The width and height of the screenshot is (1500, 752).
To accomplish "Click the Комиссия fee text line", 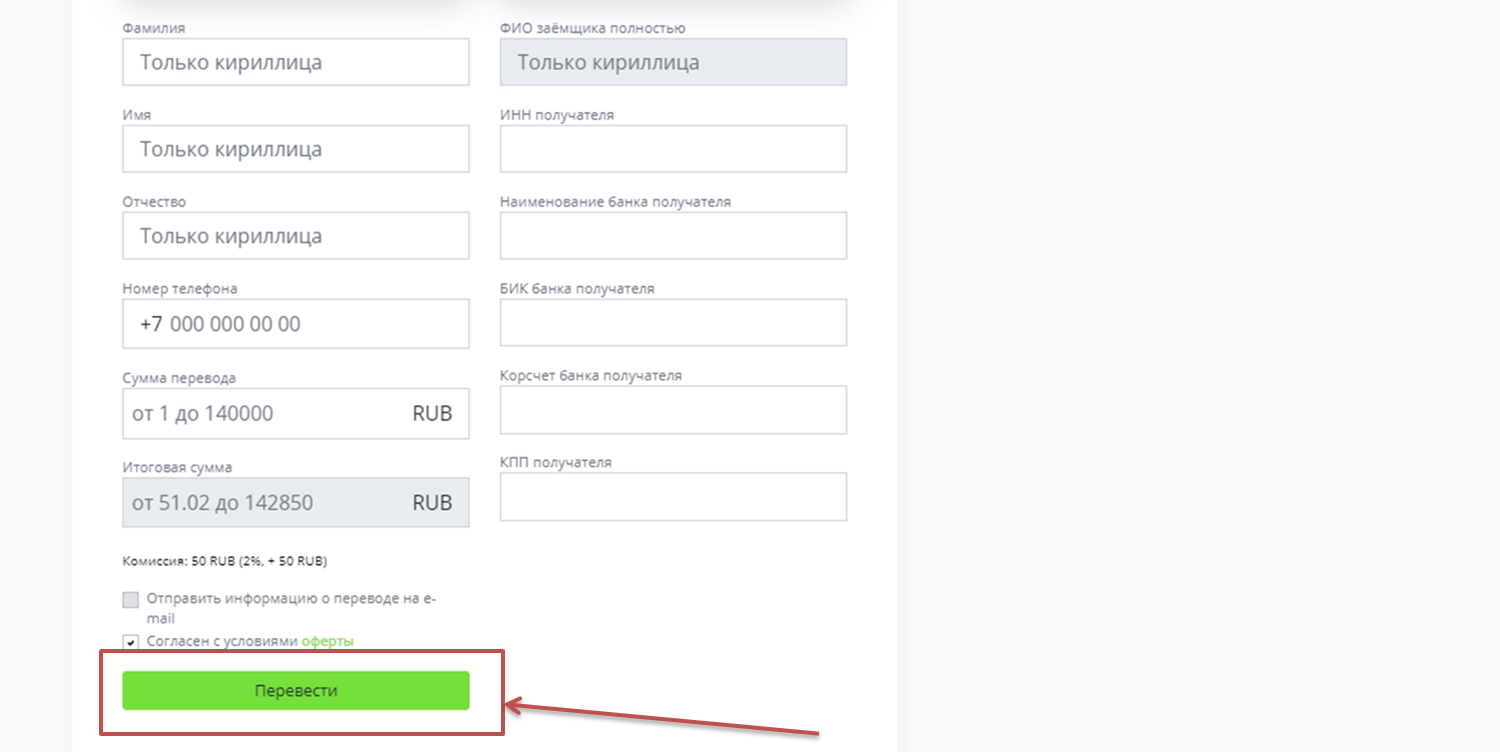I will tap(225, 561).
